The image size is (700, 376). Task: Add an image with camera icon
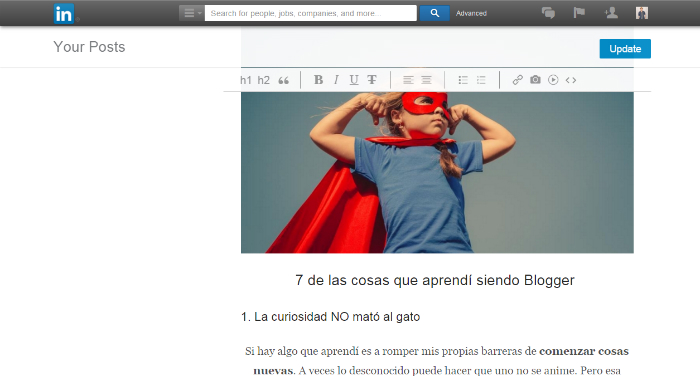pos(535,79)
